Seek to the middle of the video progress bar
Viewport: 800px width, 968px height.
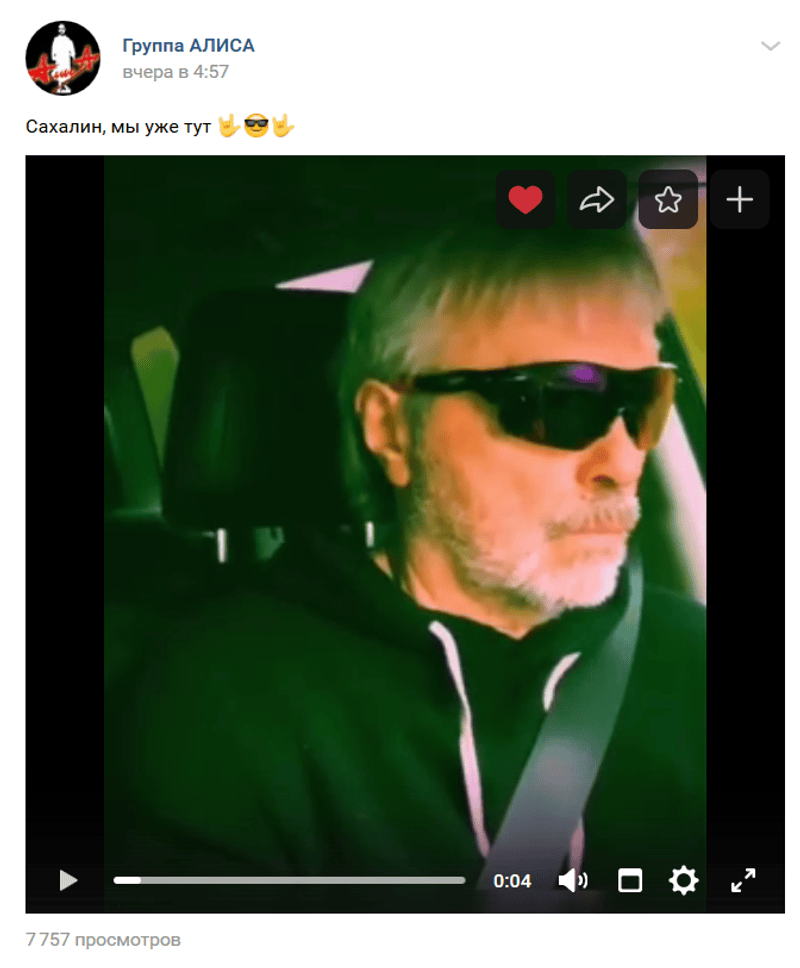pyautogui.click(x=289, y=880)
